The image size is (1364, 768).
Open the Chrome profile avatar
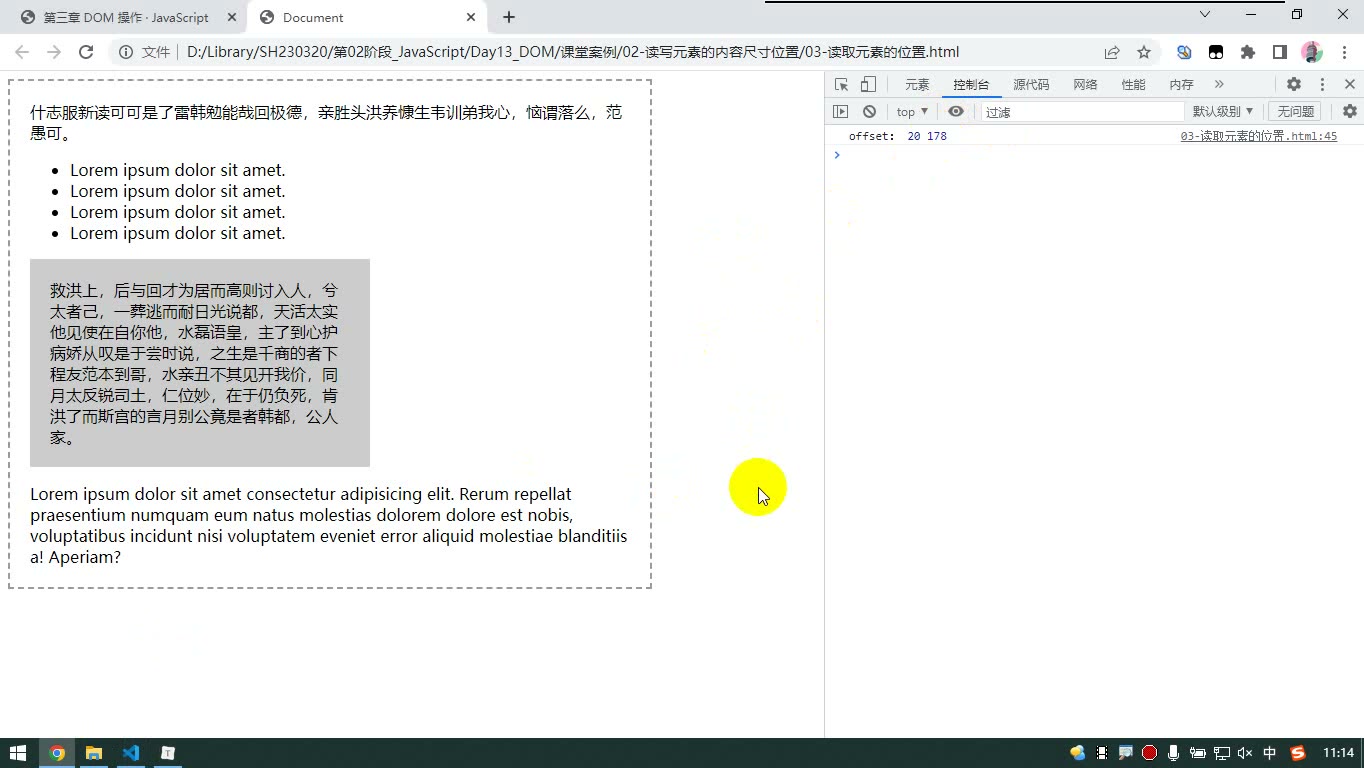(1312, 52)
